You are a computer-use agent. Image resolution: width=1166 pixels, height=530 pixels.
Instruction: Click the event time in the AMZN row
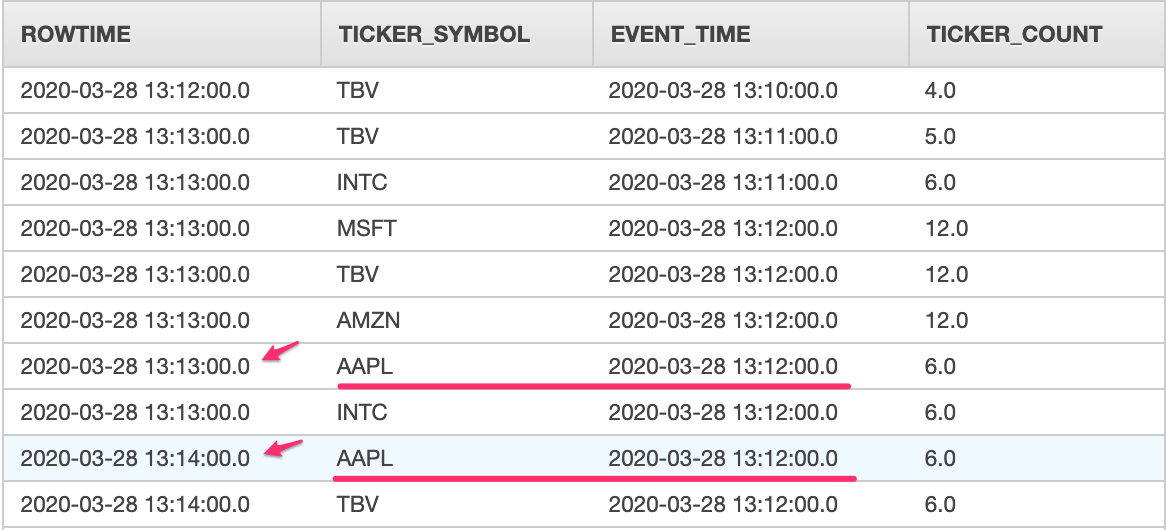[723, 320]
